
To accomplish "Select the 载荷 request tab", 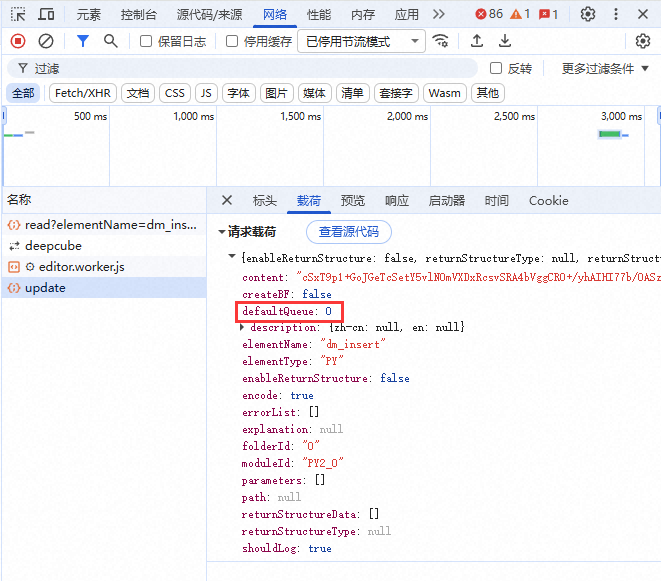I will pyautogui.click(x=309, y=201).
